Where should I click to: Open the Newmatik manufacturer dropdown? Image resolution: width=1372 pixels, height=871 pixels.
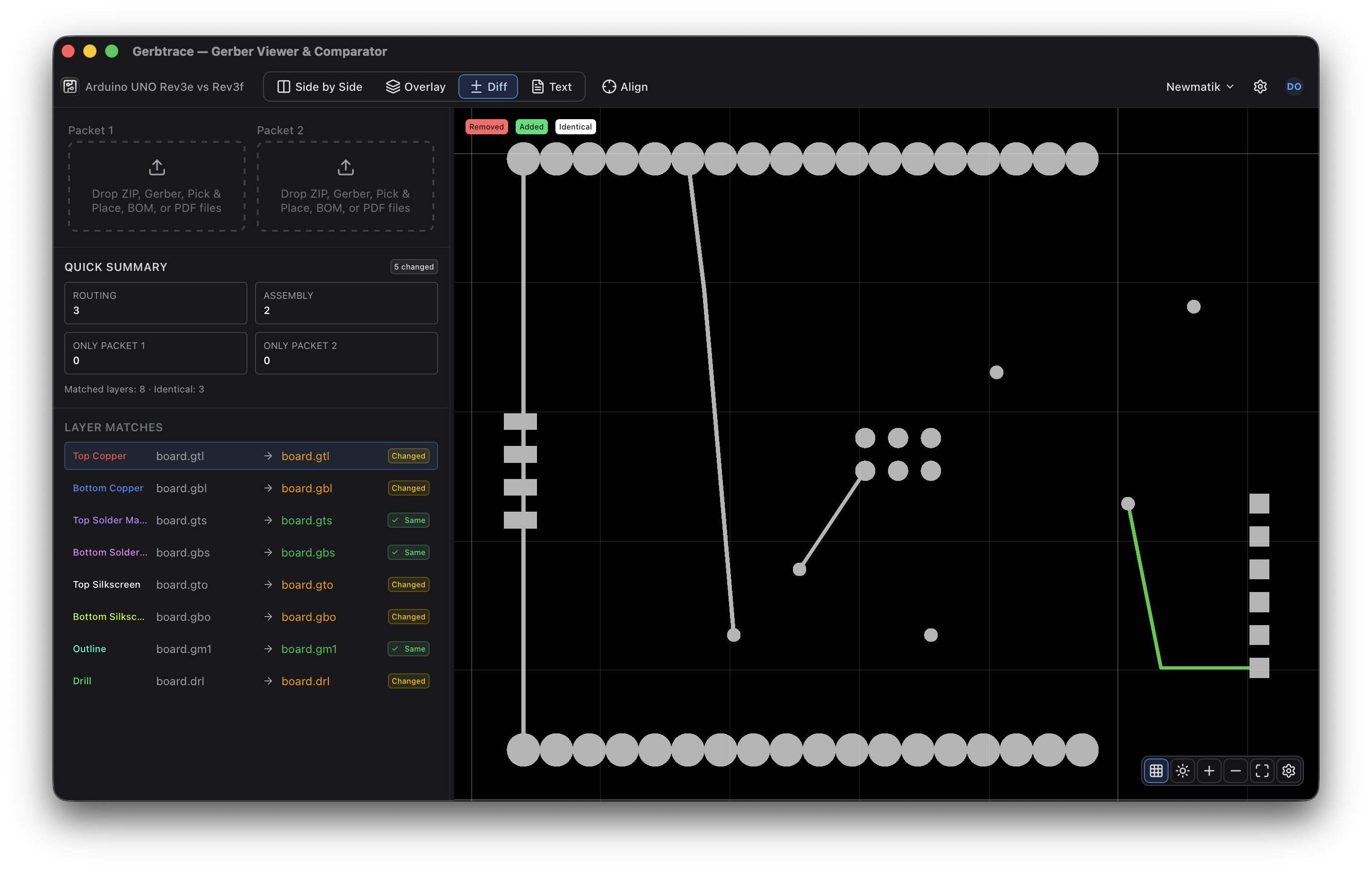(x=1199, y=87)
